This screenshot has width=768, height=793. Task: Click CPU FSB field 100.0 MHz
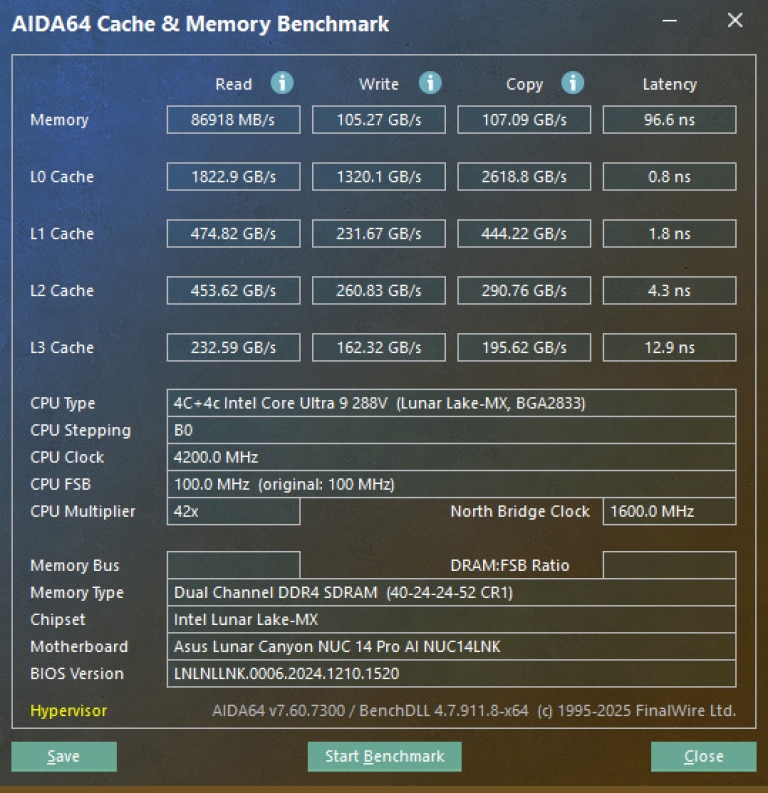tap(451, 484)
